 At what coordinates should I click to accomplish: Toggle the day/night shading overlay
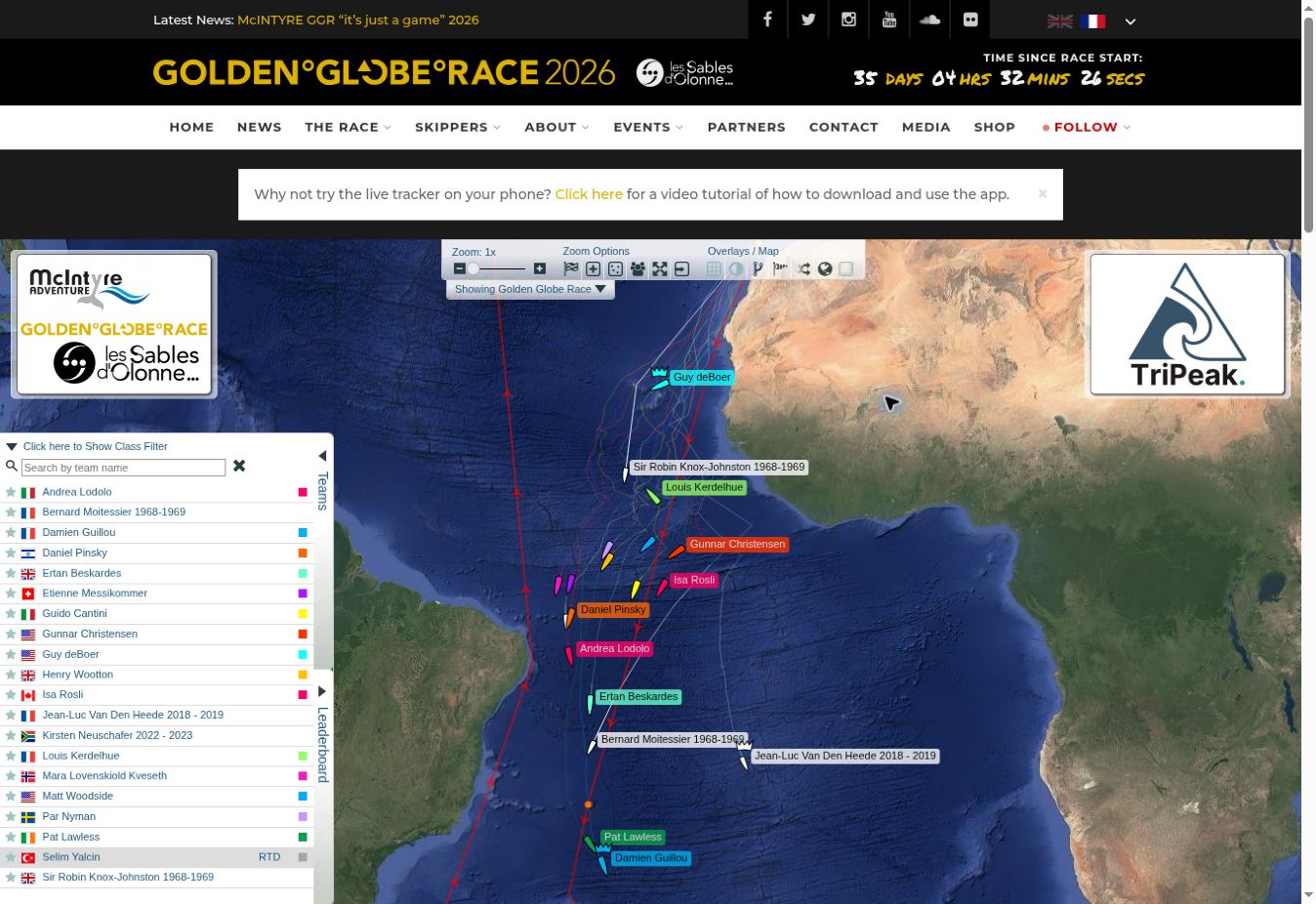(x=736, y=268)
